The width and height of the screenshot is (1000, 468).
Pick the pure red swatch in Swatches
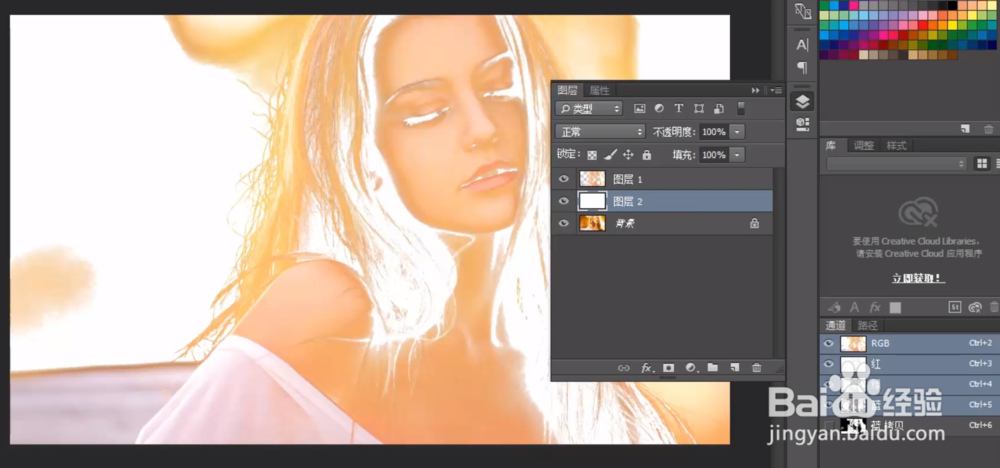click(923, 26)
